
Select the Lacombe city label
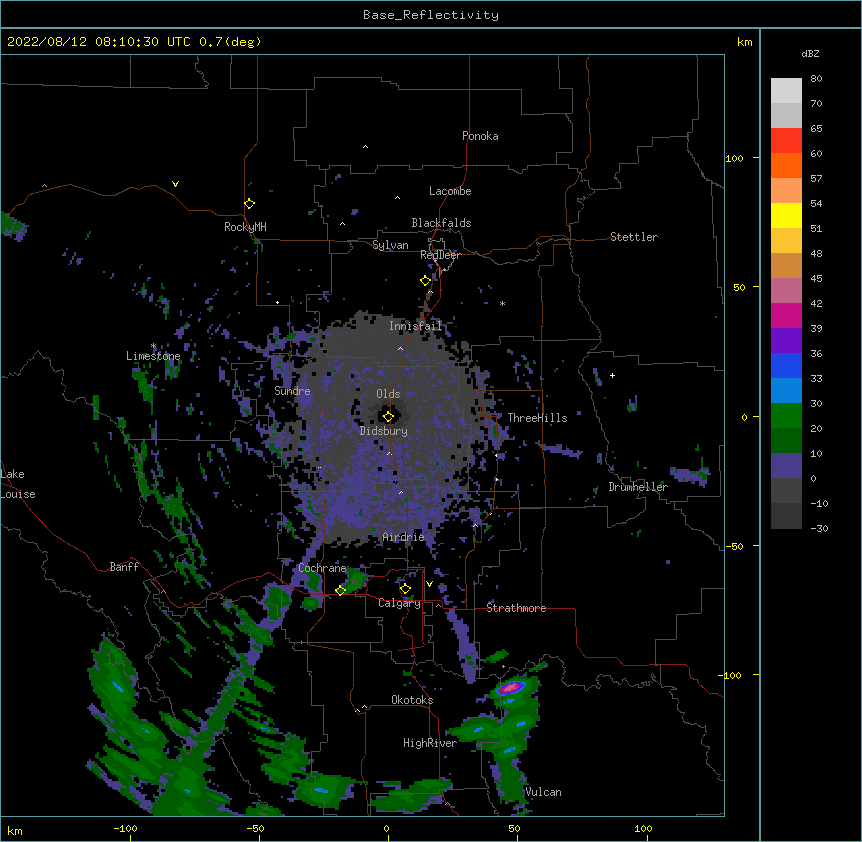pyautogui.click(x=450, y=191)
